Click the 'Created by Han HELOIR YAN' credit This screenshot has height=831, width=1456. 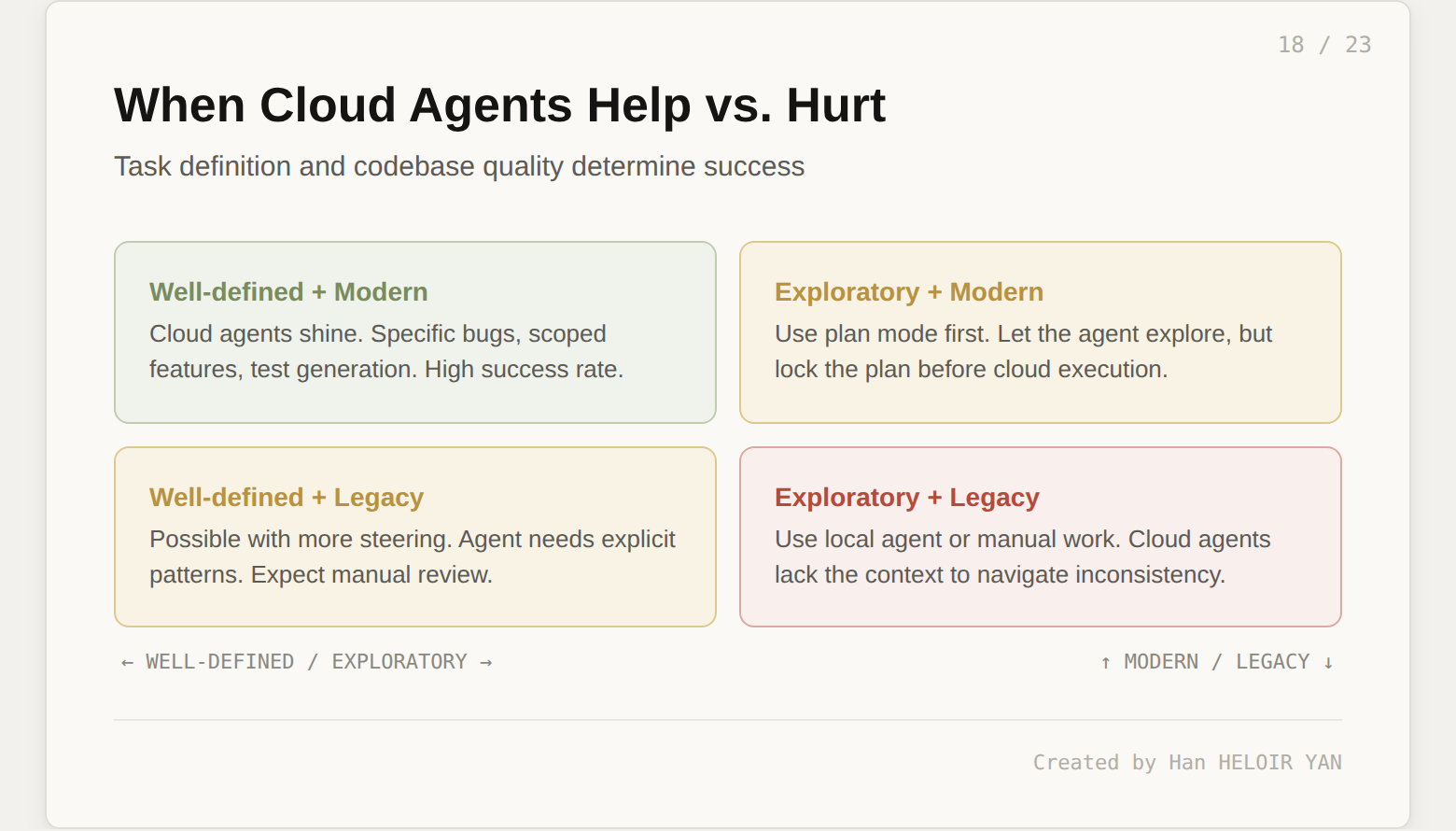(1186, 763)
